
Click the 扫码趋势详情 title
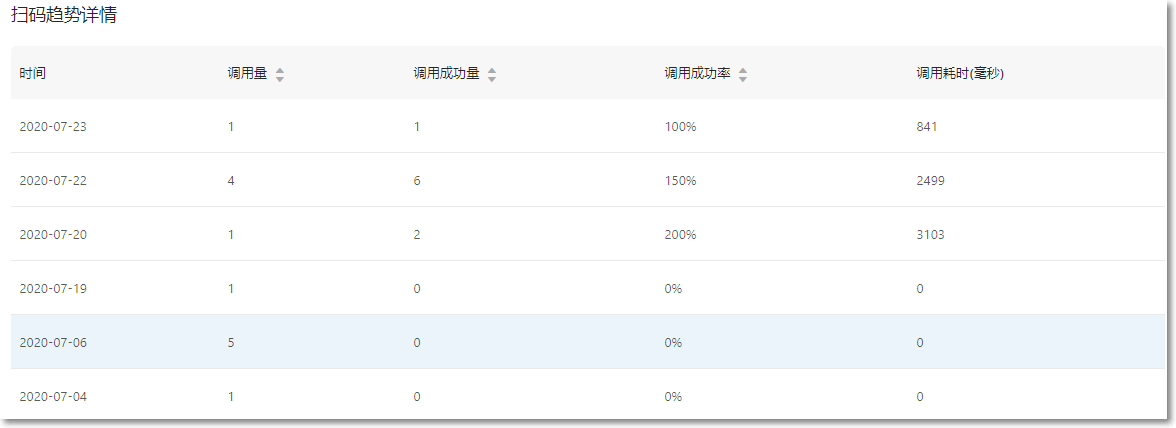(x=64, y=16)
